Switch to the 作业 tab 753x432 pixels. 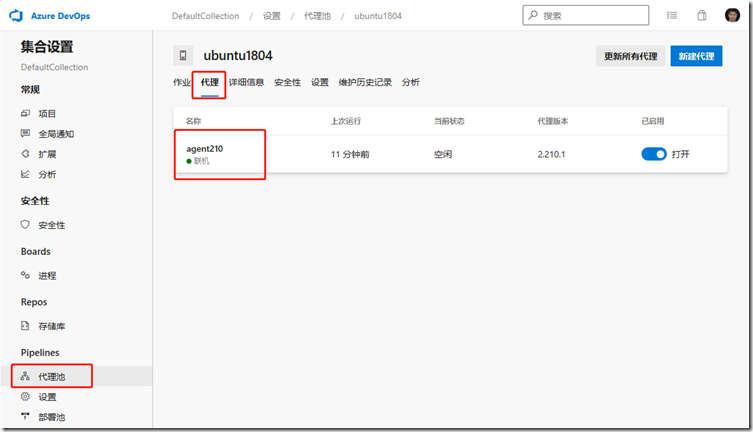(182, 83)
